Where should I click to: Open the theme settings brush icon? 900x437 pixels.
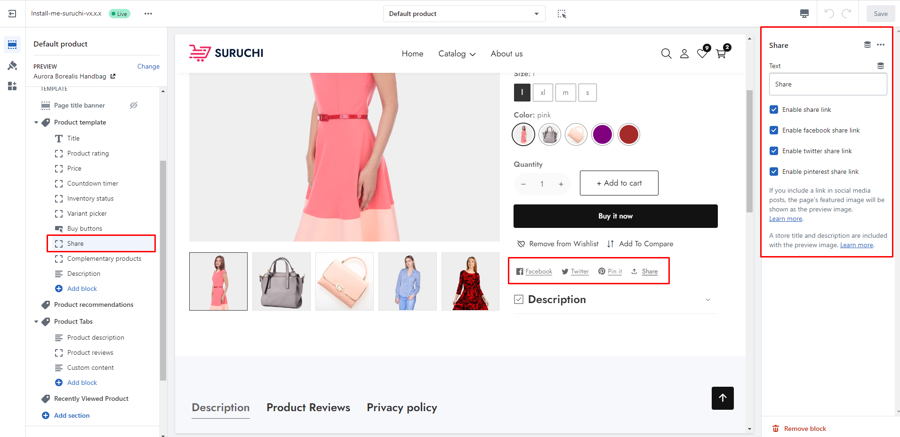pos(12,66)
